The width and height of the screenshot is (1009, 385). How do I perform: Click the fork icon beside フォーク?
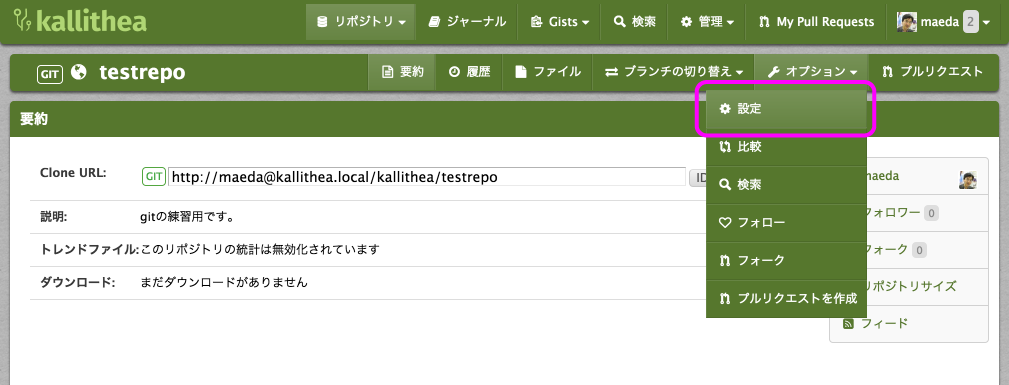725,261
